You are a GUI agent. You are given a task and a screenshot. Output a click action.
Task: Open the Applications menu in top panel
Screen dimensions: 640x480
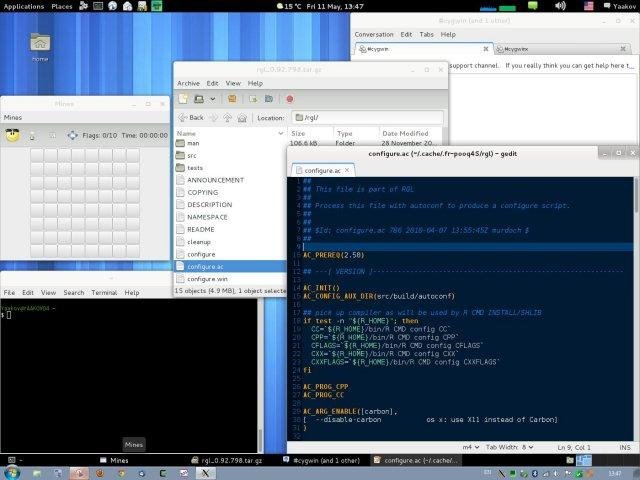tap(22, 6)
